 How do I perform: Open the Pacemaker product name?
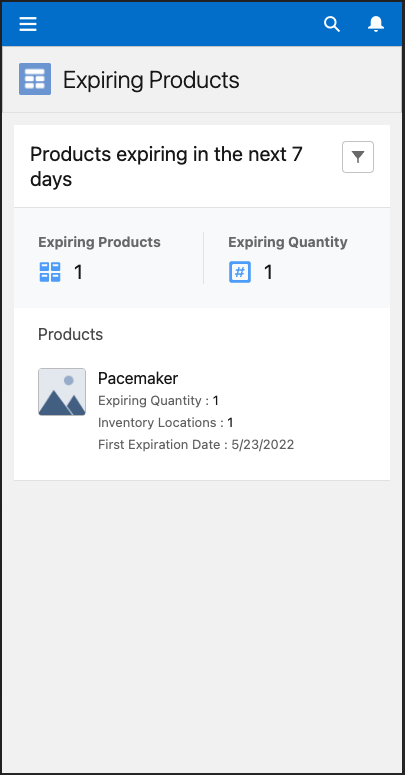click(138, 378)
